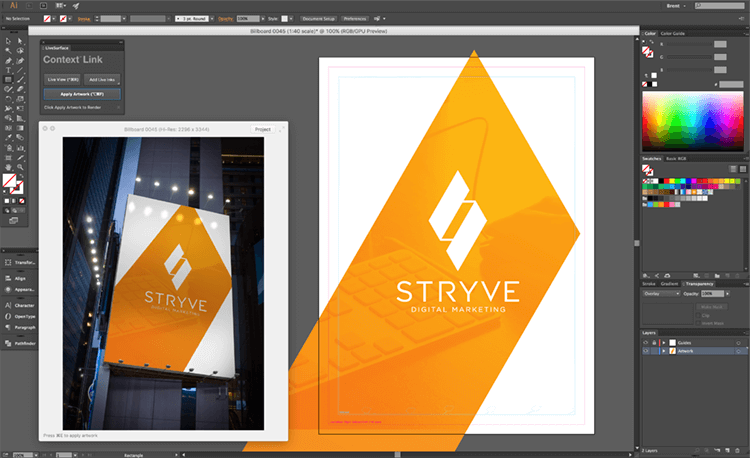Open Character panel from left dock

[x=20, y=305]
